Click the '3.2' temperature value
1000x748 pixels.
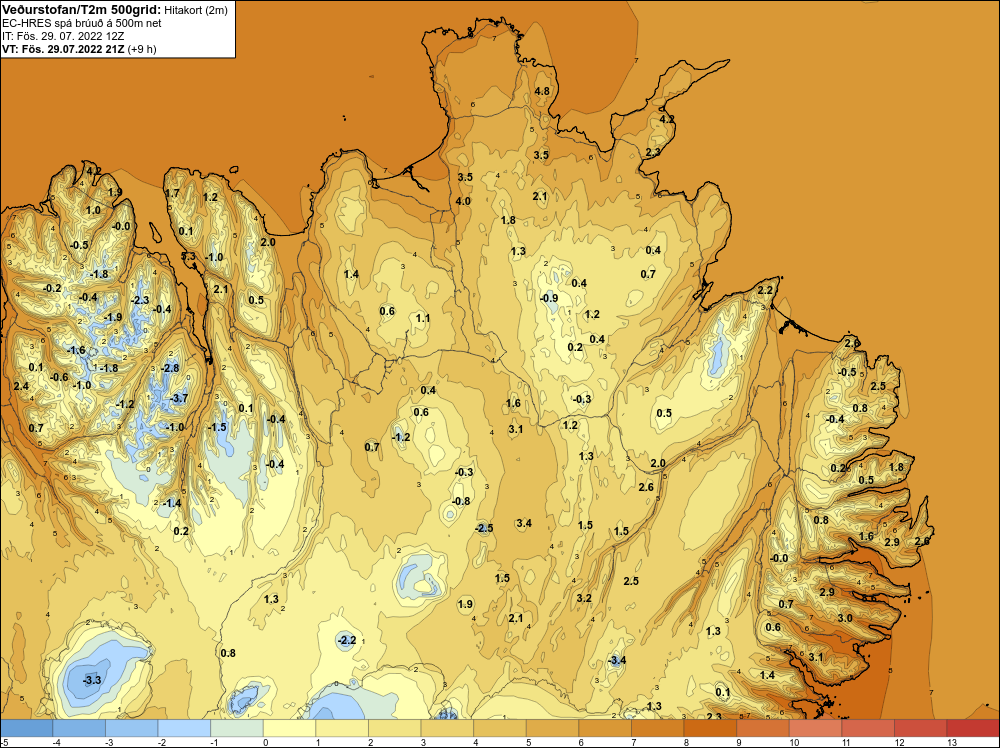point(584,598)
